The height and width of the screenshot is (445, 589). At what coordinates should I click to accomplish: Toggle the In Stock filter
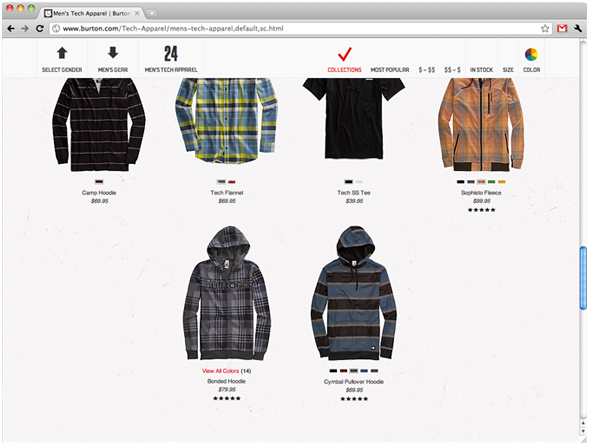click(x=481, y=70)
